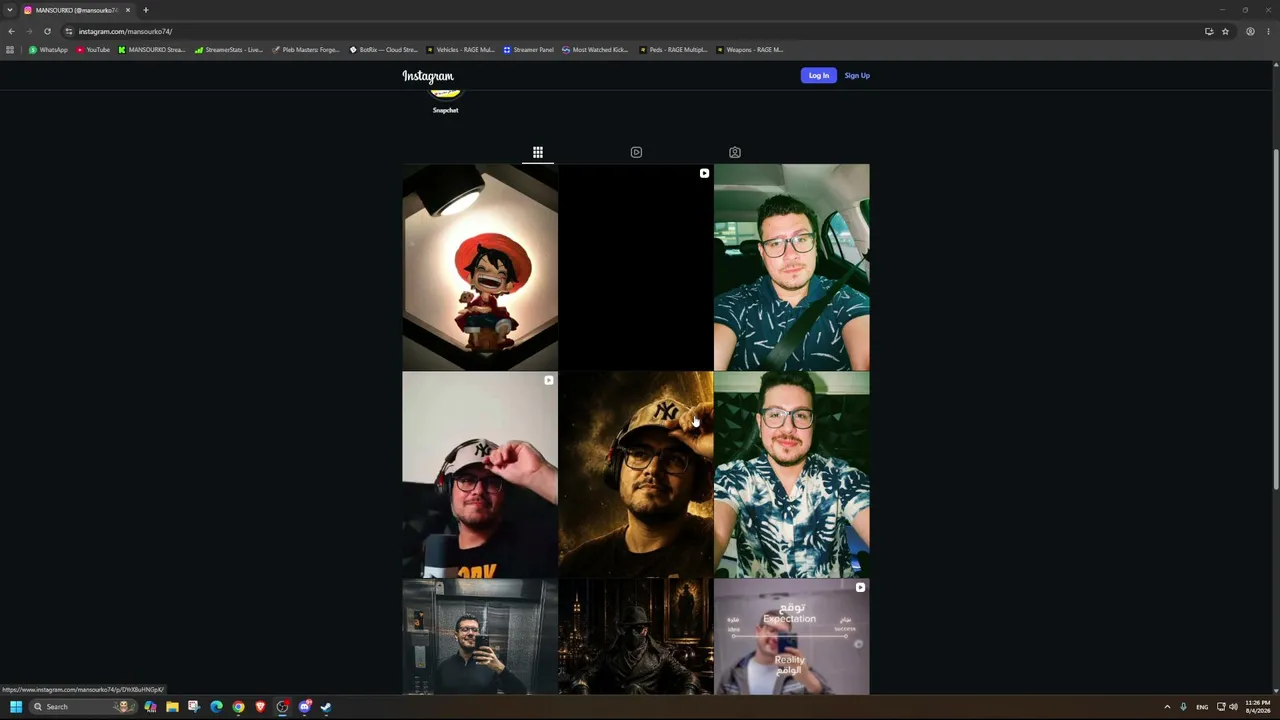Open the golden NY cap portrait post
The image size is (1280, 720).
click(636, 475)
